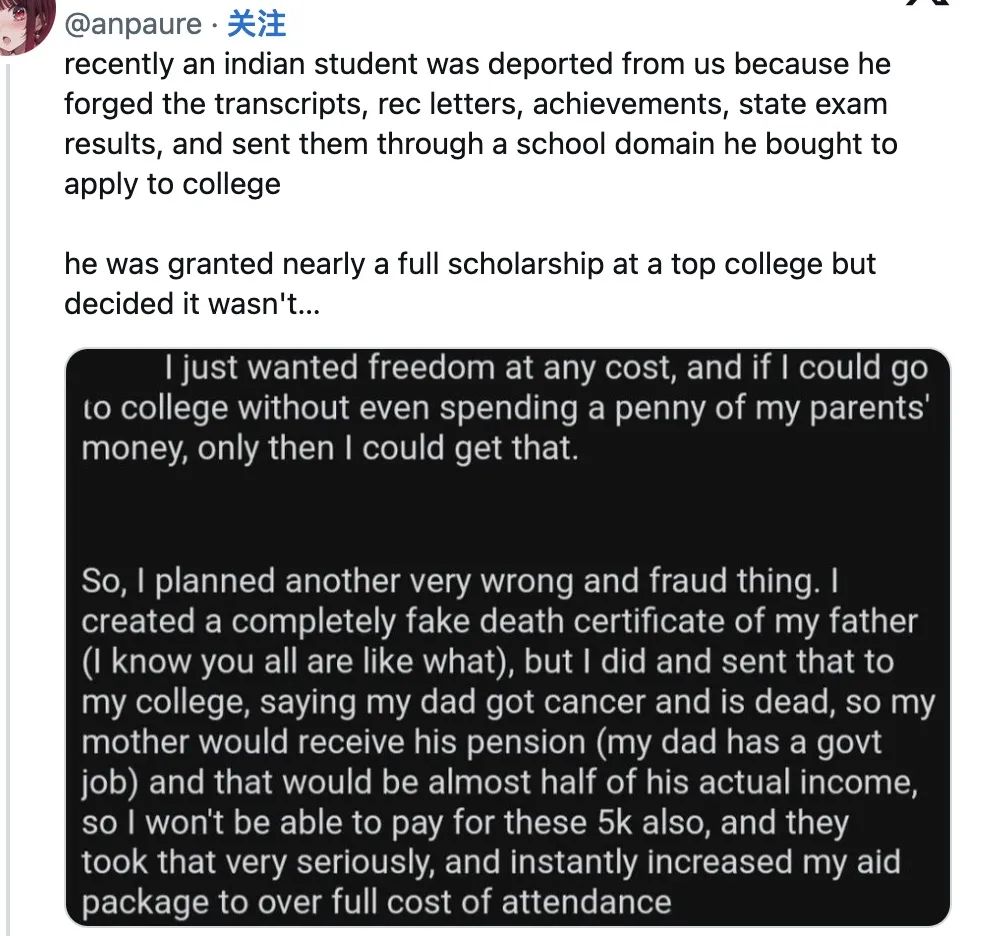Click "package to over full cost of attendance" line

coord(376,903)
